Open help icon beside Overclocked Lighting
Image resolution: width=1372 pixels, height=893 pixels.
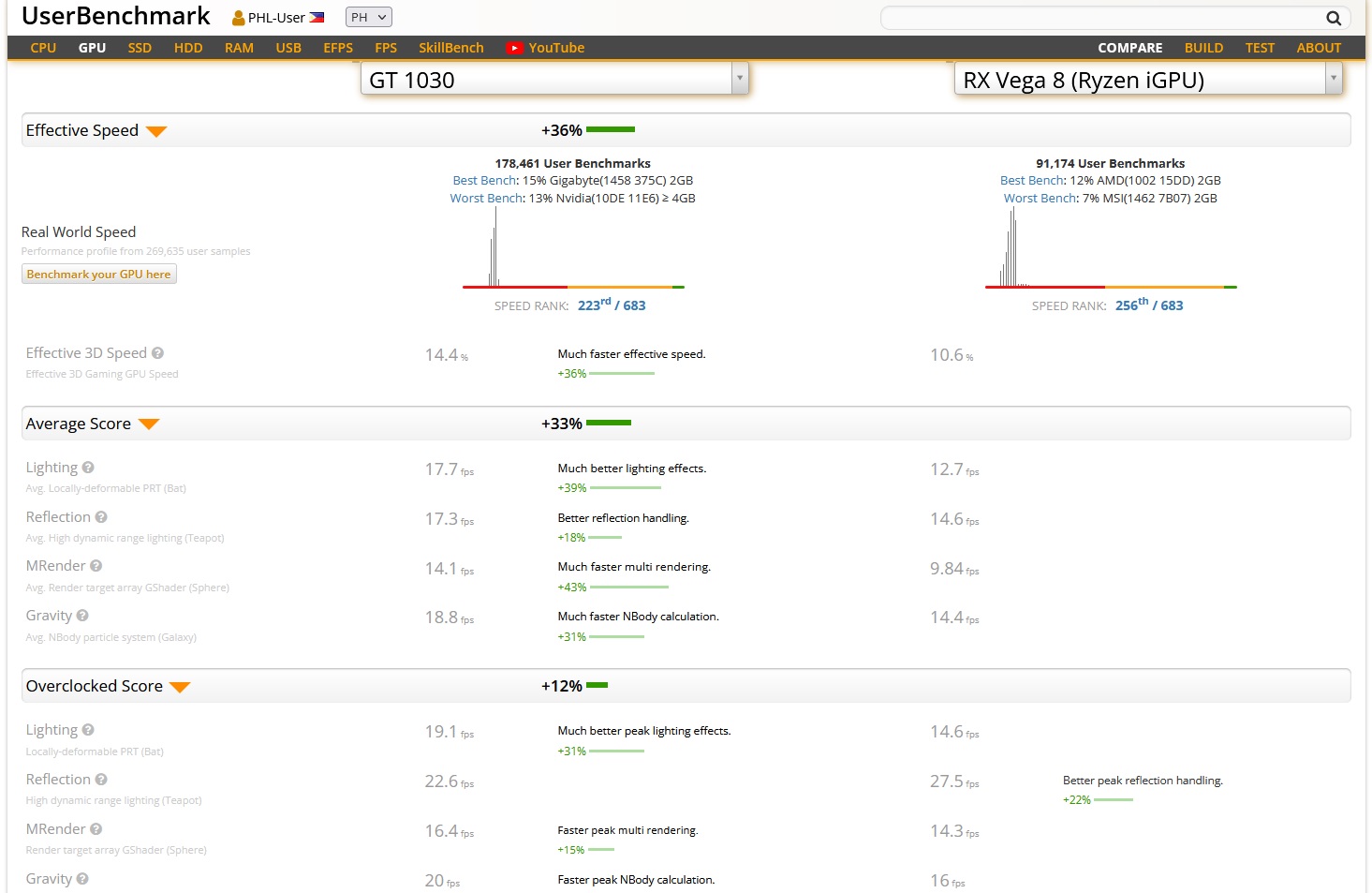(x=88, y=729)
